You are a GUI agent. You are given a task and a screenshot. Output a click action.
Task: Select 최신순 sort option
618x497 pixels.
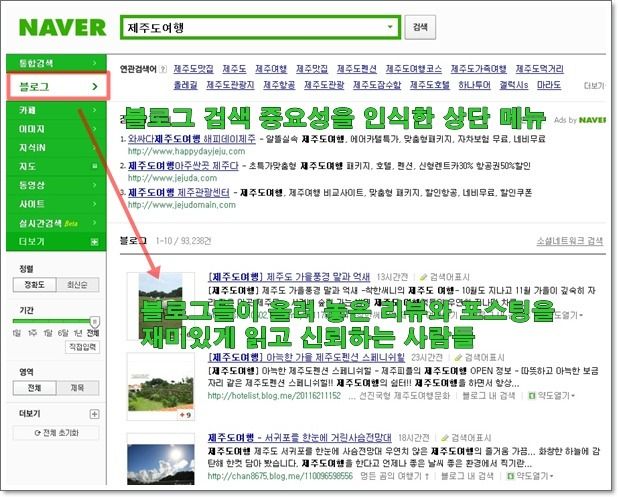tap(77, 285)
